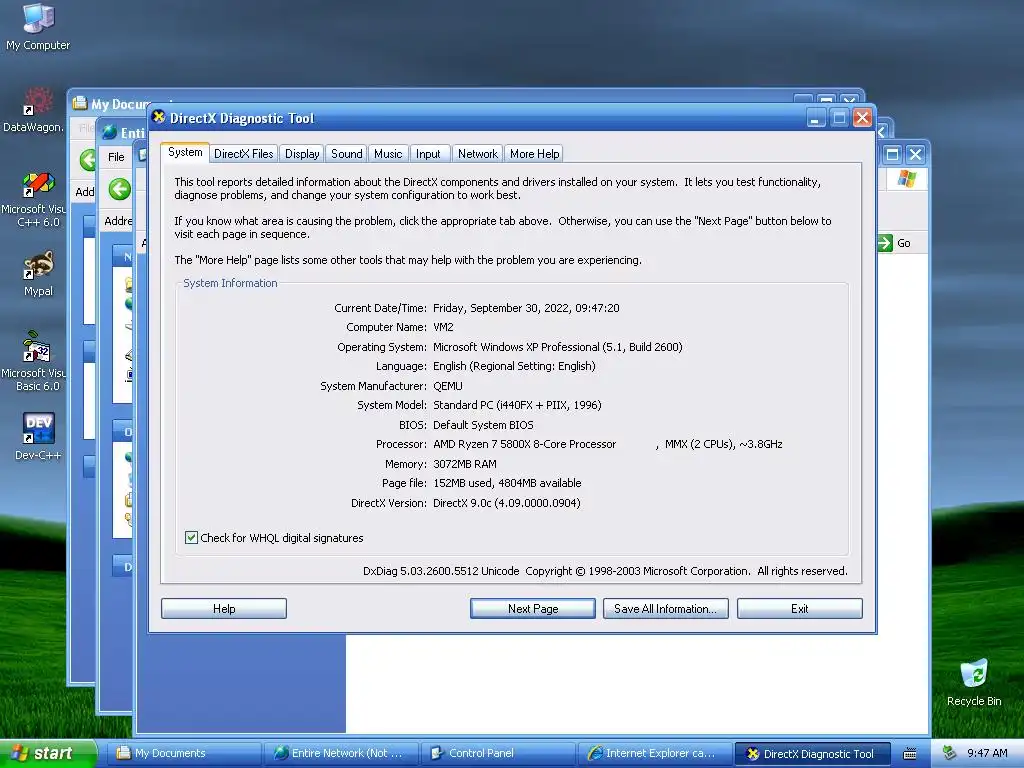Viewport: 1024px width, 768px height.
Task: Switch to Internet Explorer taskbar button
Action: pyautogui.click(x=655, y=753)
